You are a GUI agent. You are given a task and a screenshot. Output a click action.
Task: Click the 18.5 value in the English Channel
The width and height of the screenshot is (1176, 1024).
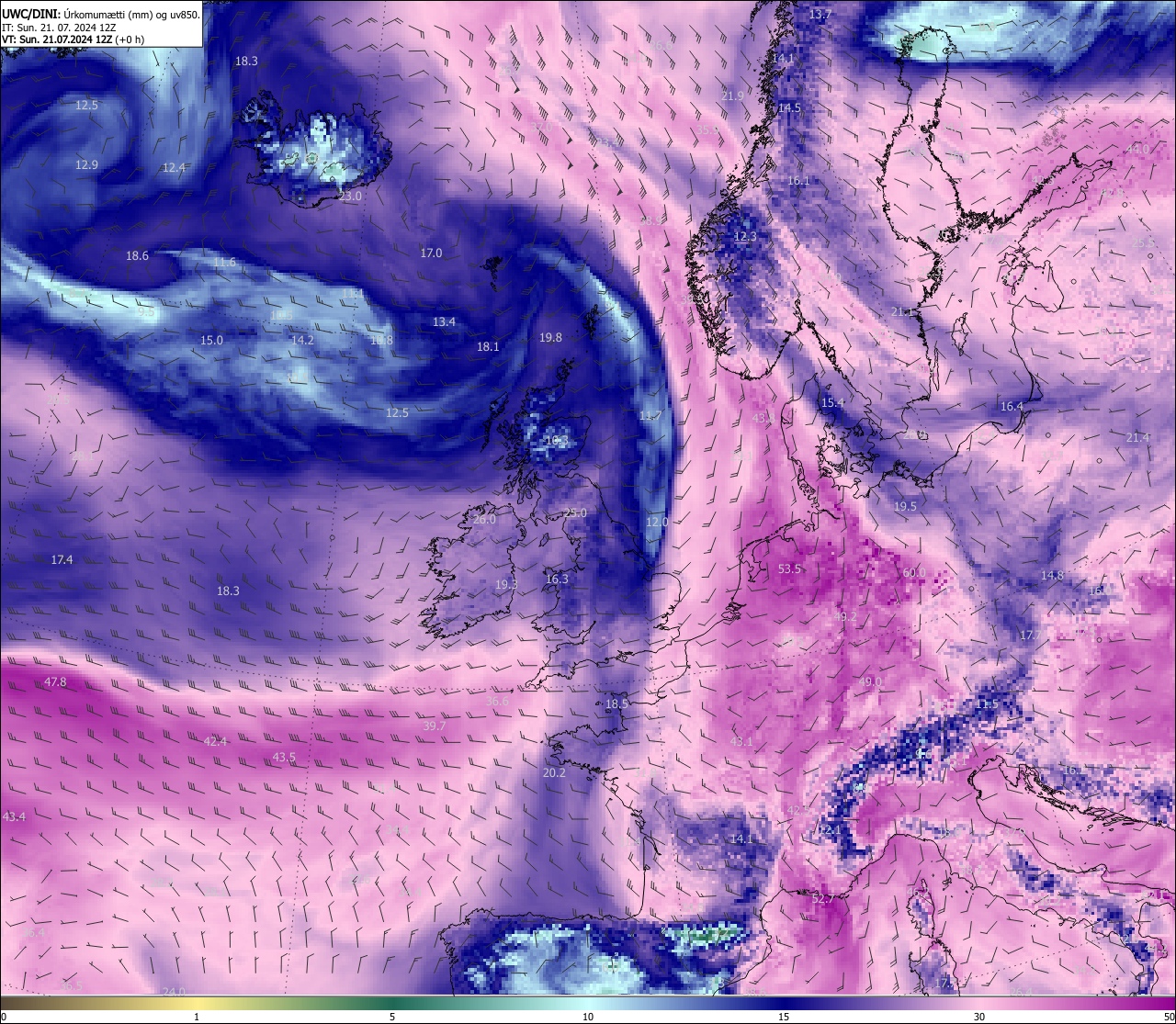point(616,704)
